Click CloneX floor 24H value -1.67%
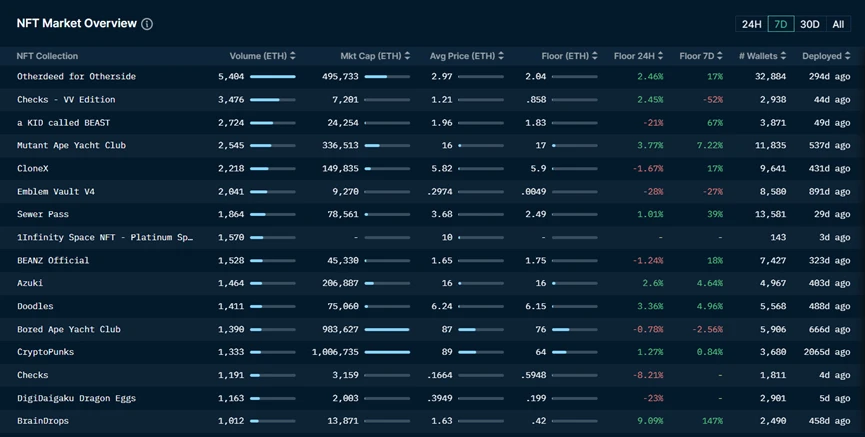The width and height of the screenshot is (865, 437). click(x=648, y=168)
